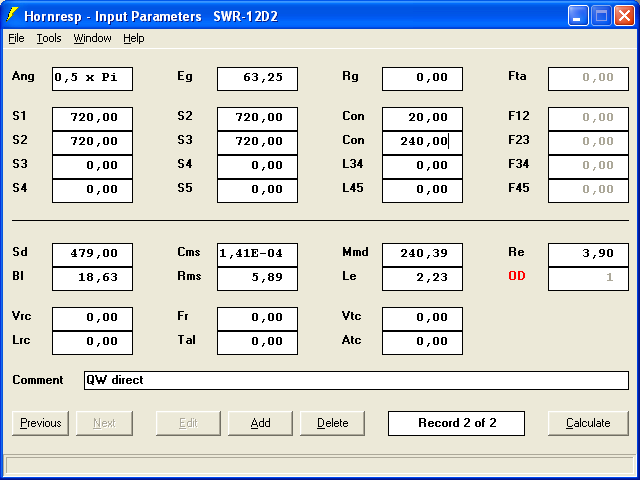Click the red OD label
The height and width of the screenshot is (480, 640).
[x=517, y=276]
